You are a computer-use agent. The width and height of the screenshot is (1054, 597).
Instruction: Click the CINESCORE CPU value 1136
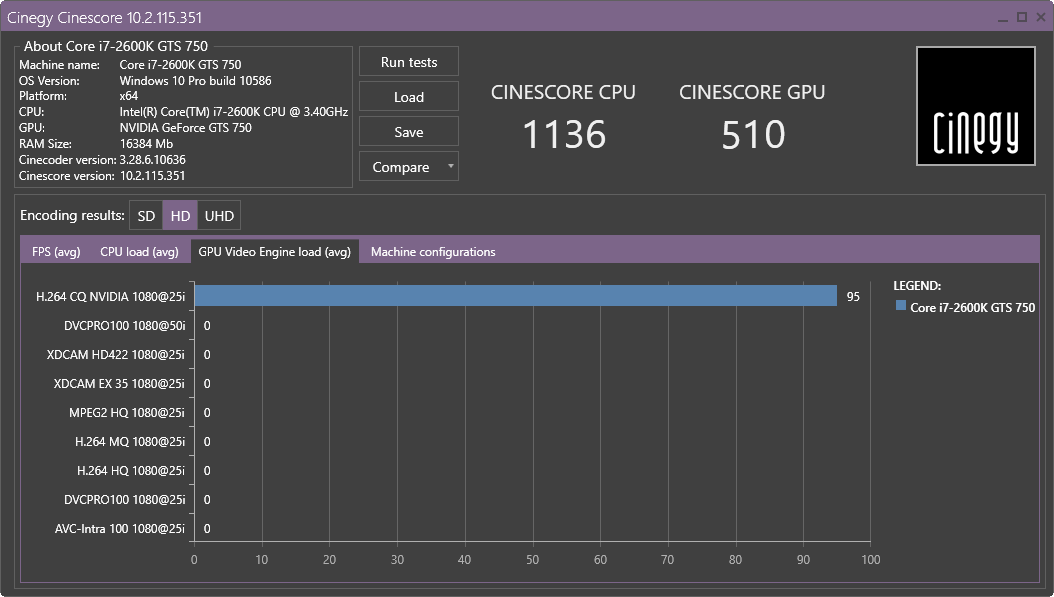coord(564,134)
